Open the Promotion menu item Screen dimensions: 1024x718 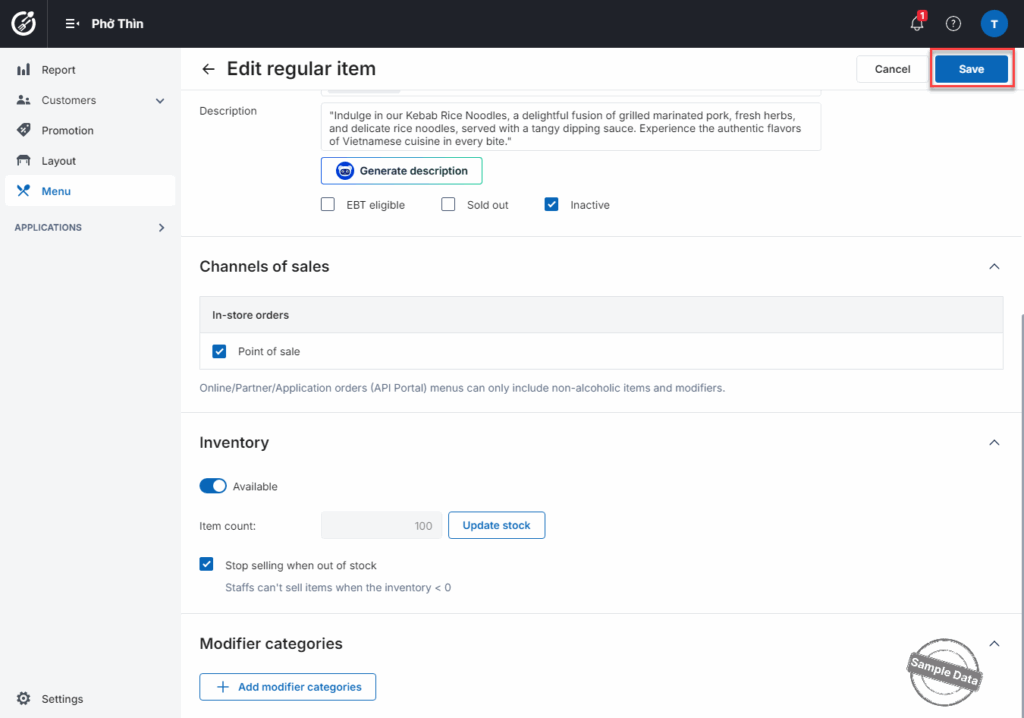coord(67,131)
